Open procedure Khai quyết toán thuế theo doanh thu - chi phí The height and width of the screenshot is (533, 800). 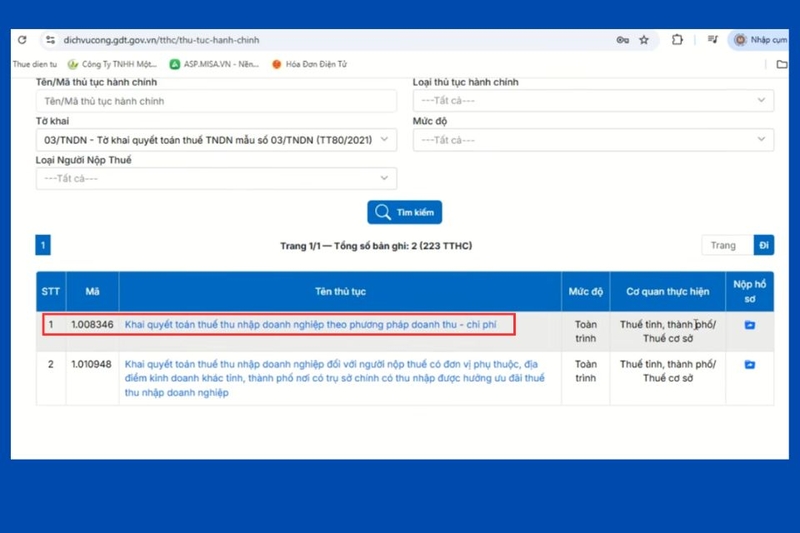pos(310,324)
